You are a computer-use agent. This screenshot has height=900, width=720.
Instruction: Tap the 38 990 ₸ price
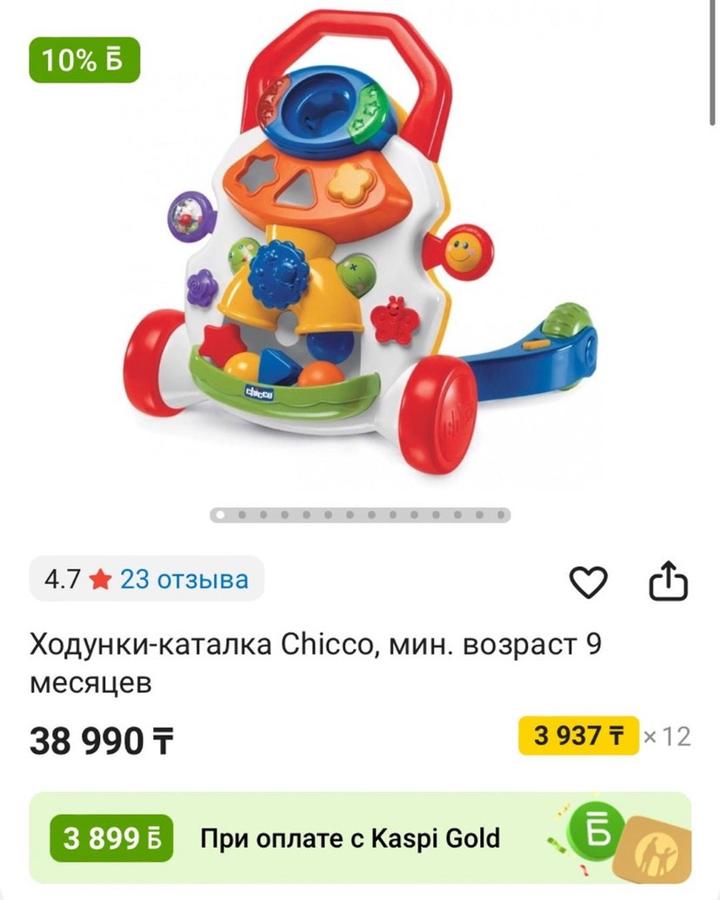101,740
